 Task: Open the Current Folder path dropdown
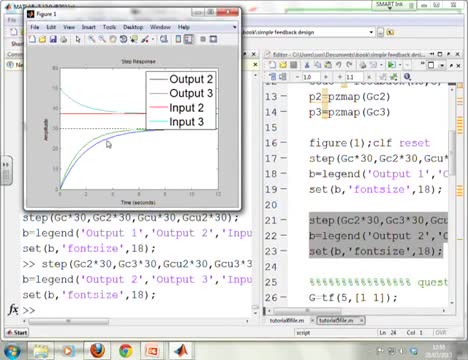click(371, 32)
